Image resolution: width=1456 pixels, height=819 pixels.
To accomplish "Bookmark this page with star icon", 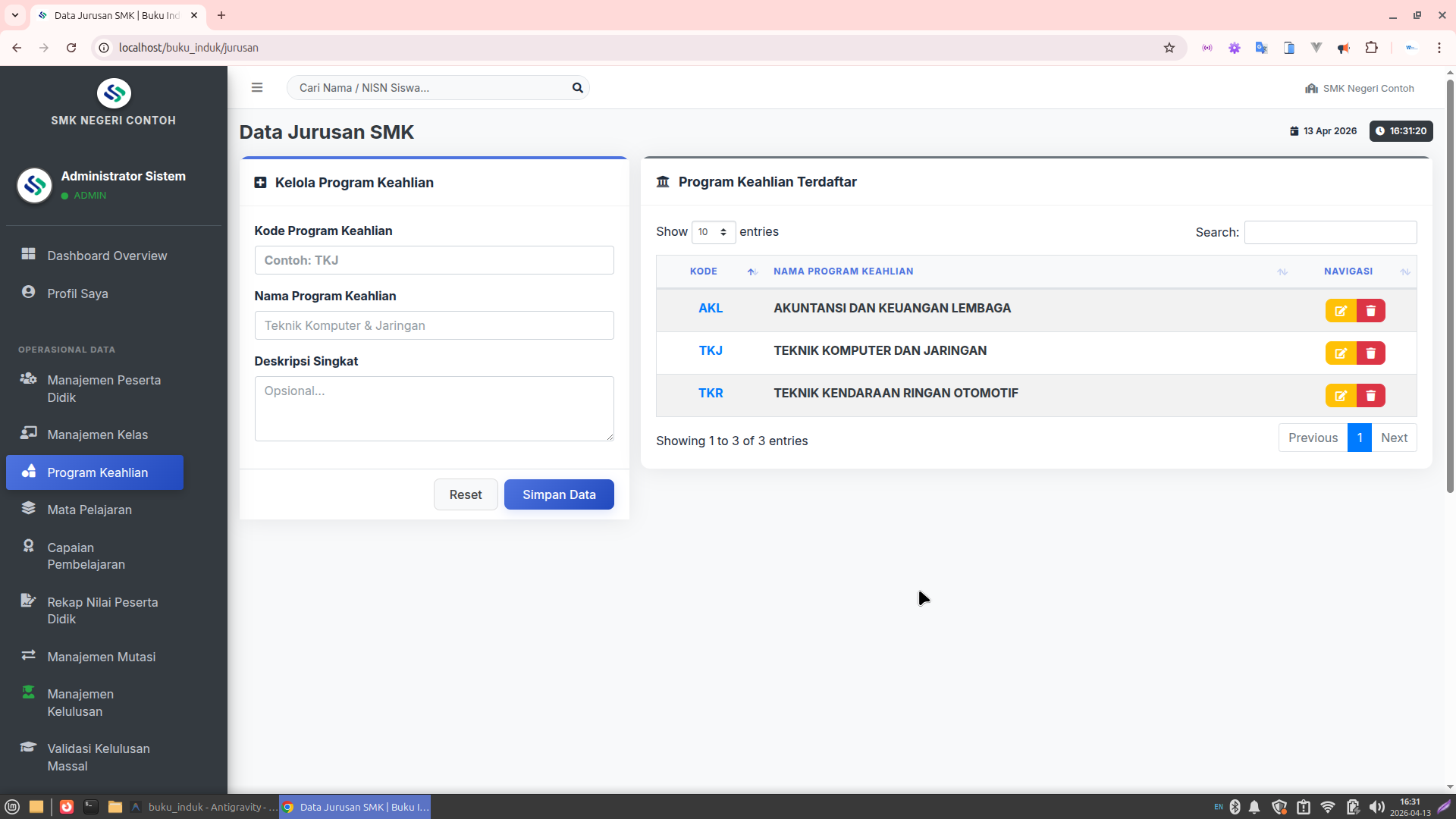I will pyautogui.click(x=1169, y=48).
